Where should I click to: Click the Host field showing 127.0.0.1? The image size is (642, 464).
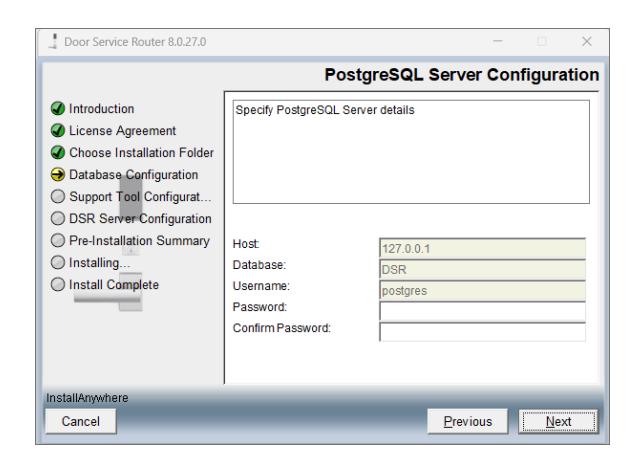(482, 248)
